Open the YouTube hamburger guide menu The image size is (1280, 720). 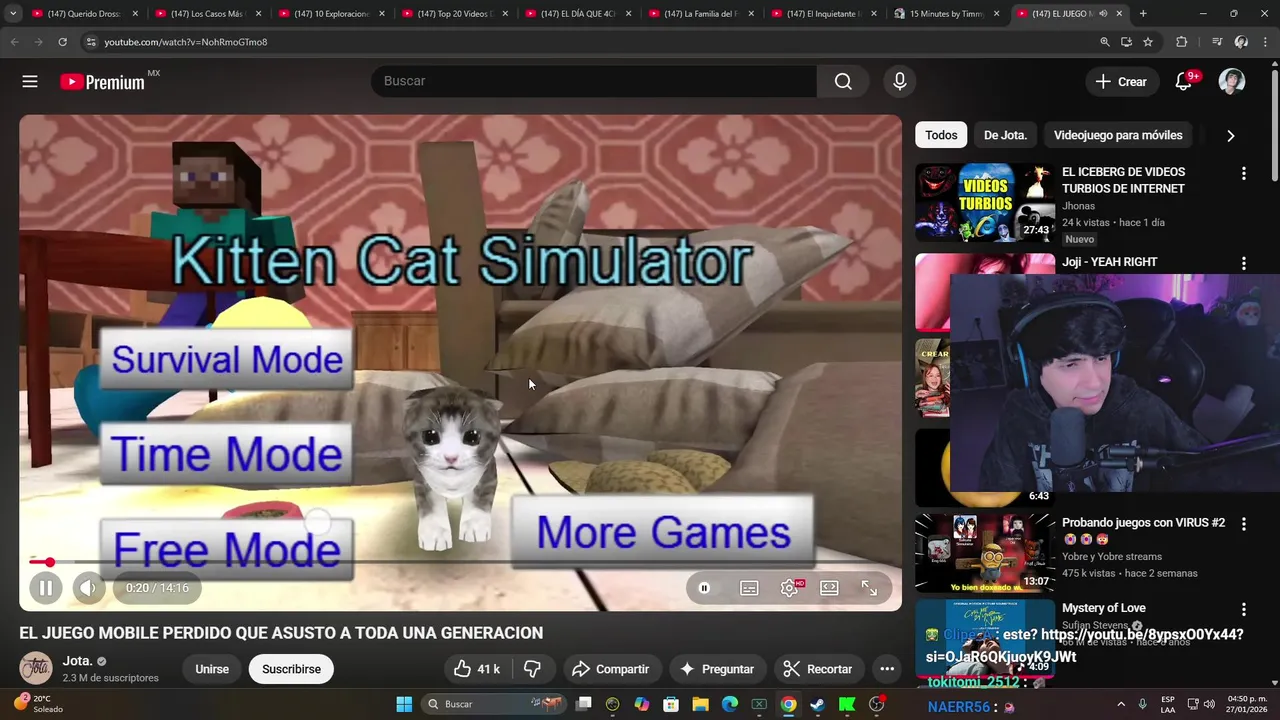click(30, 82)
